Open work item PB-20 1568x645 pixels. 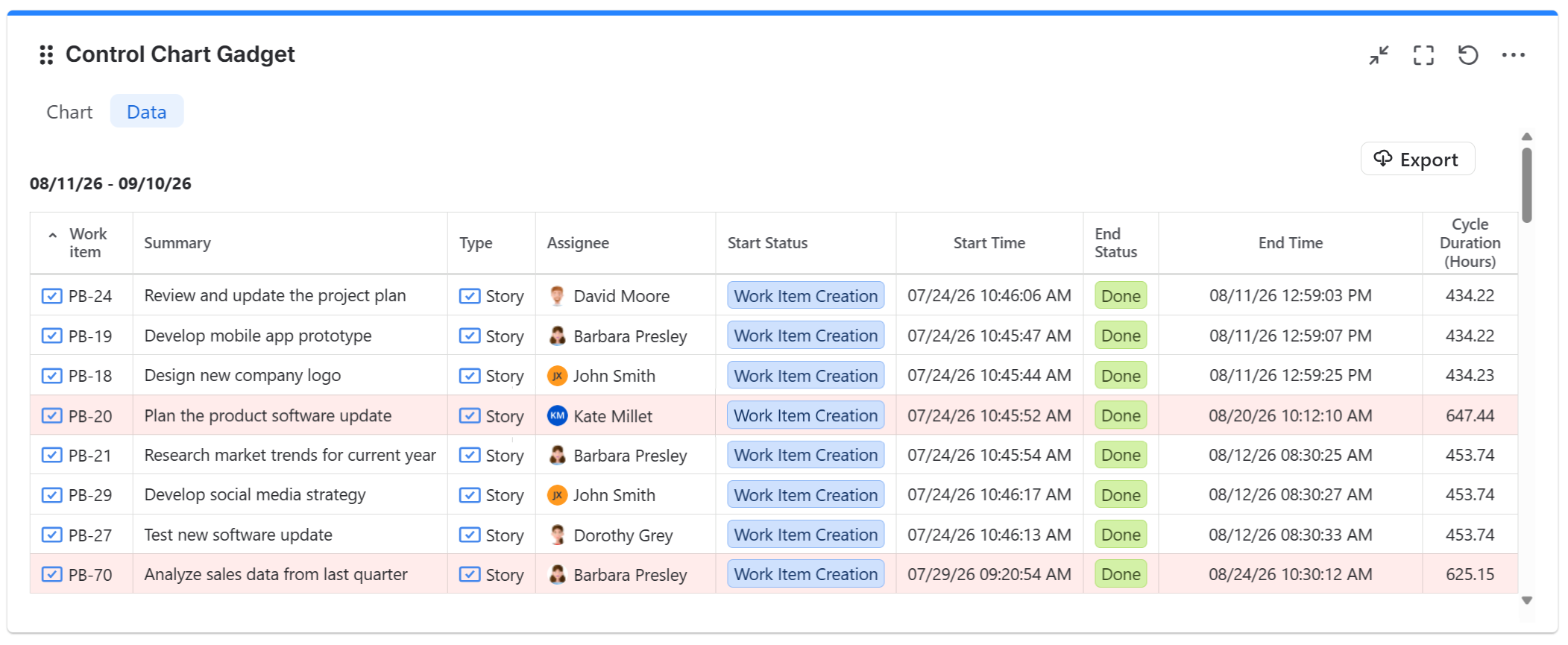point(90,416)
